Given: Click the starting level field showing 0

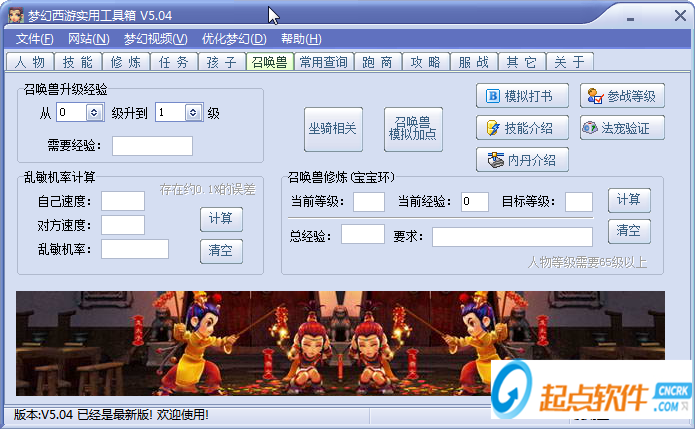Looking at the screenshot, I should coord(71,113).
